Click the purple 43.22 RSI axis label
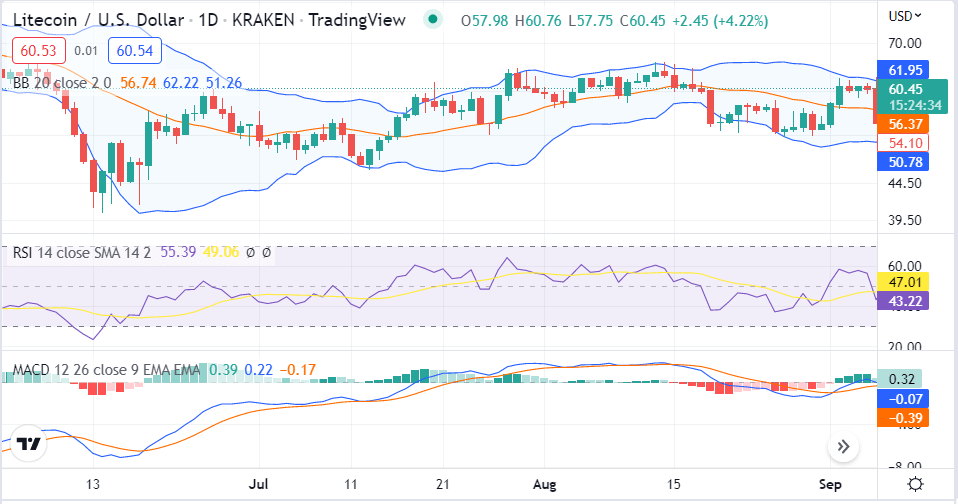The width and height of the screenshot is (958, 504). click(904, 300)
